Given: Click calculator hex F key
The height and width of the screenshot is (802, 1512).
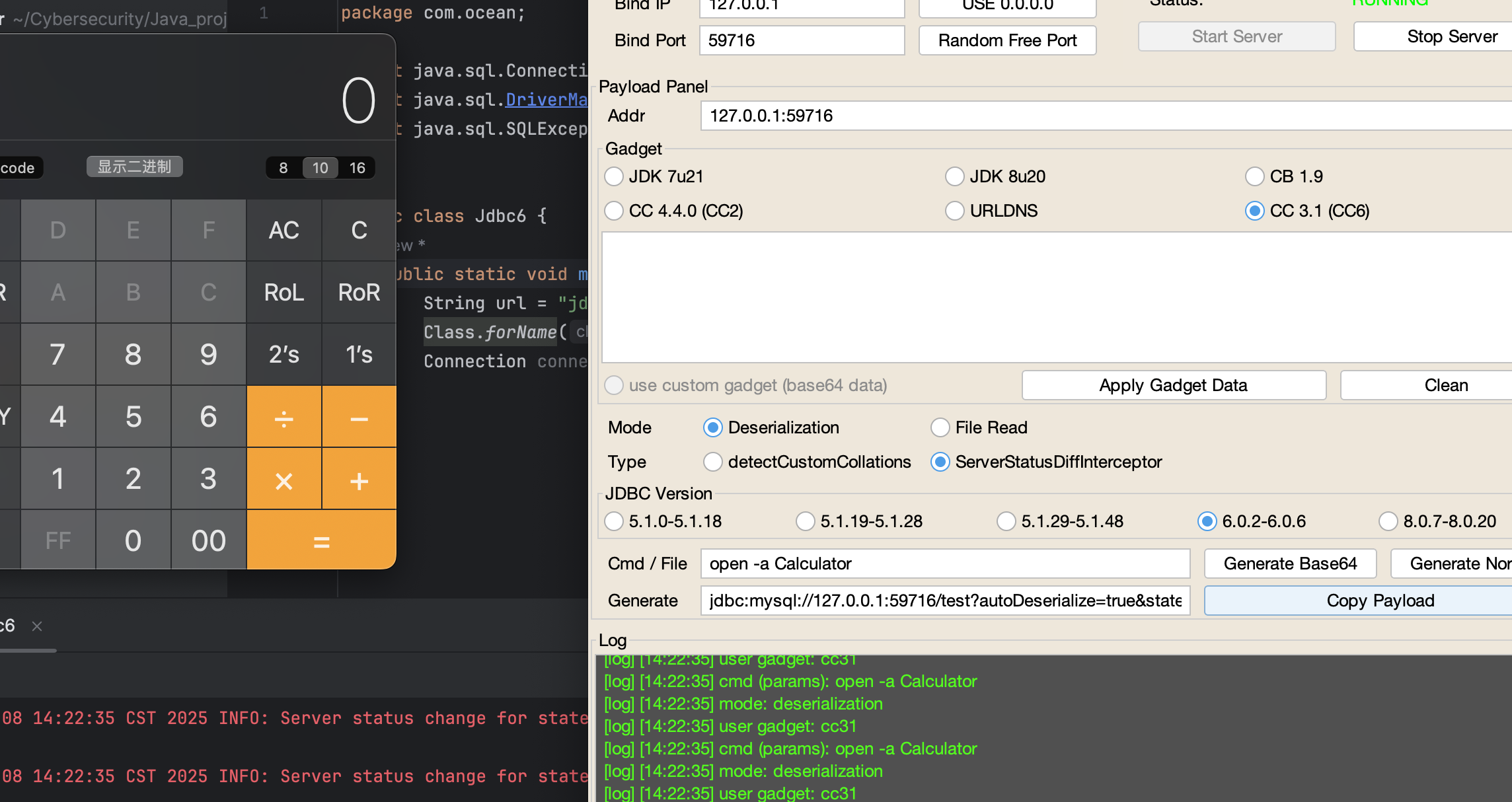Looking at the screenshot, I should tap(209, 231).
